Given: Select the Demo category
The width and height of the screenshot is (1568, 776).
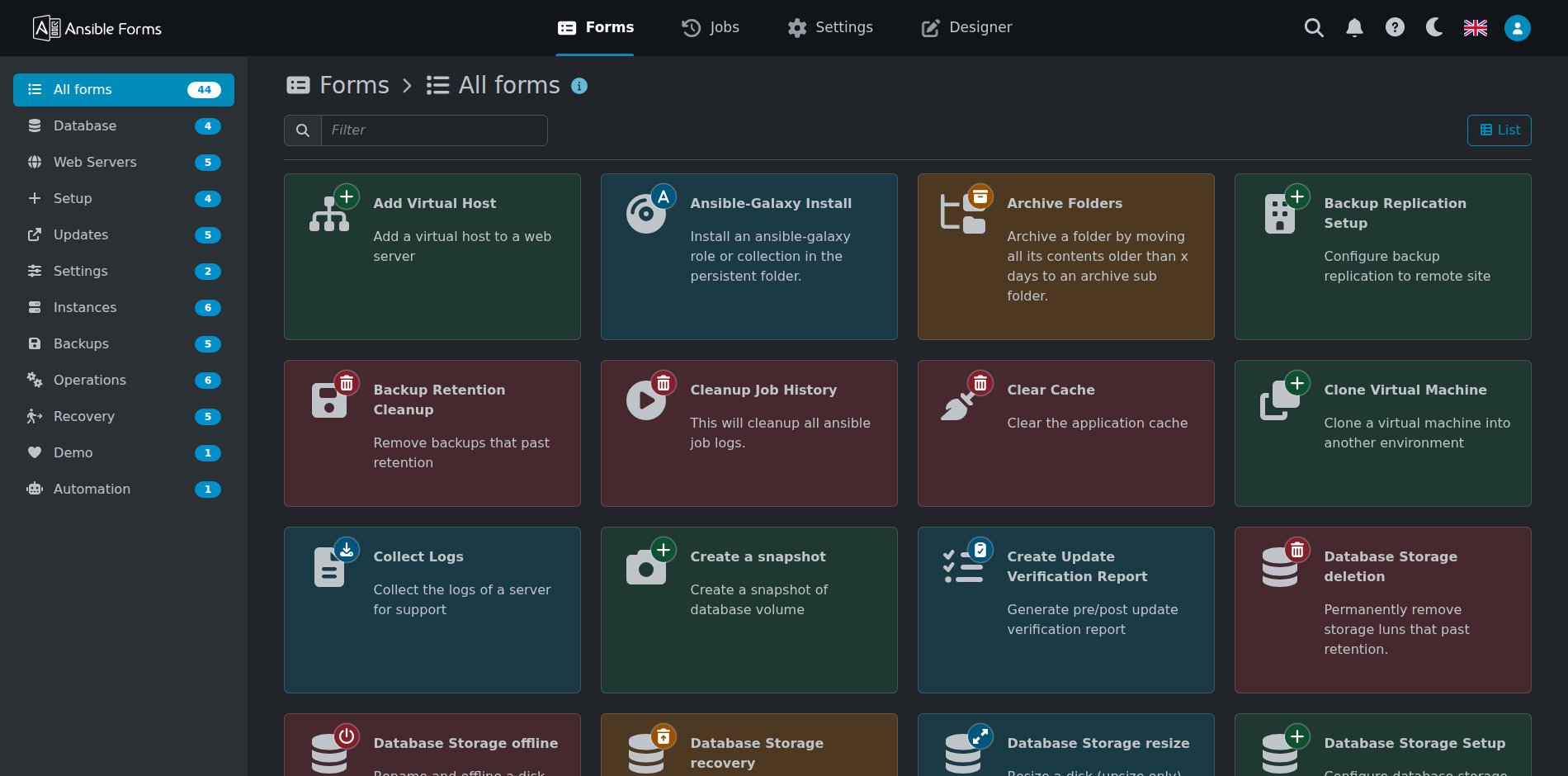Looking at the screenshot, I should (124, 453).
